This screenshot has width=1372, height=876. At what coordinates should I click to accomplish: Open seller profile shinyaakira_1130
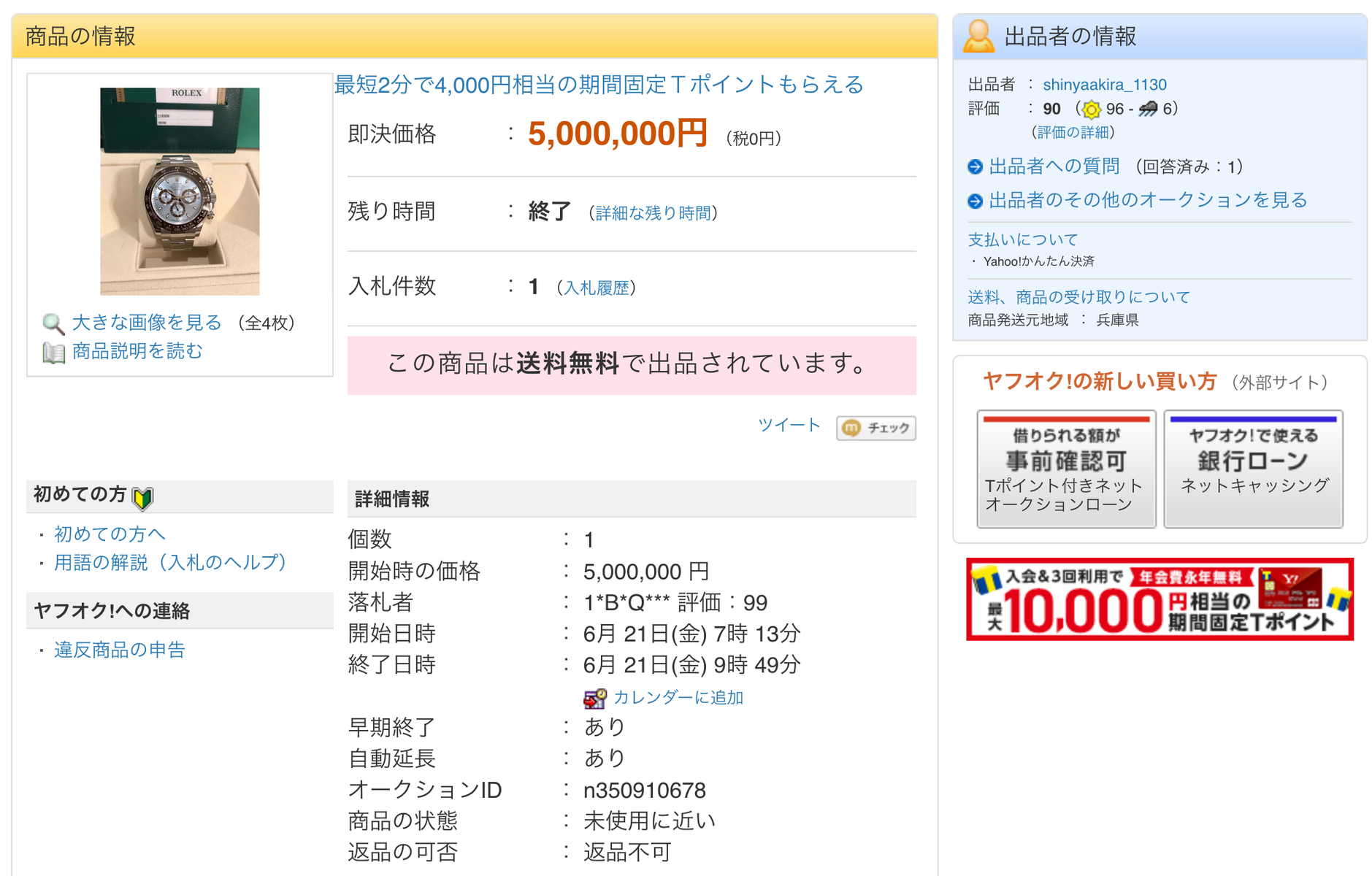1105,85
